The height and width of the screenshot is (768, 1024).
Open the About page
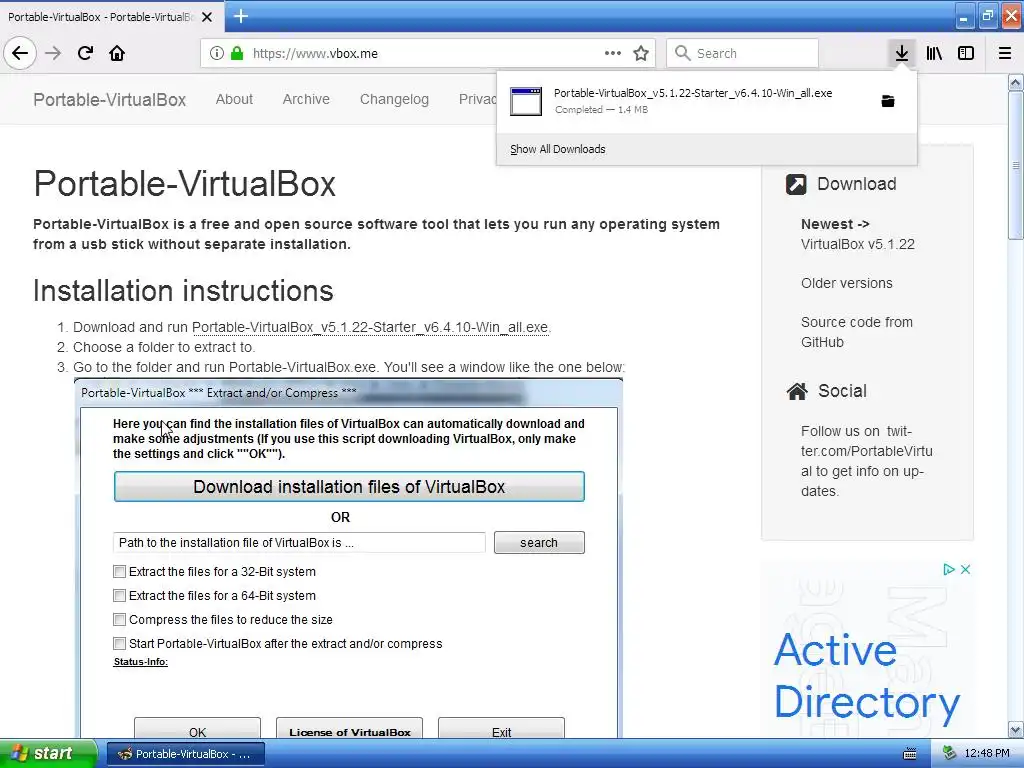coord(234,99)
